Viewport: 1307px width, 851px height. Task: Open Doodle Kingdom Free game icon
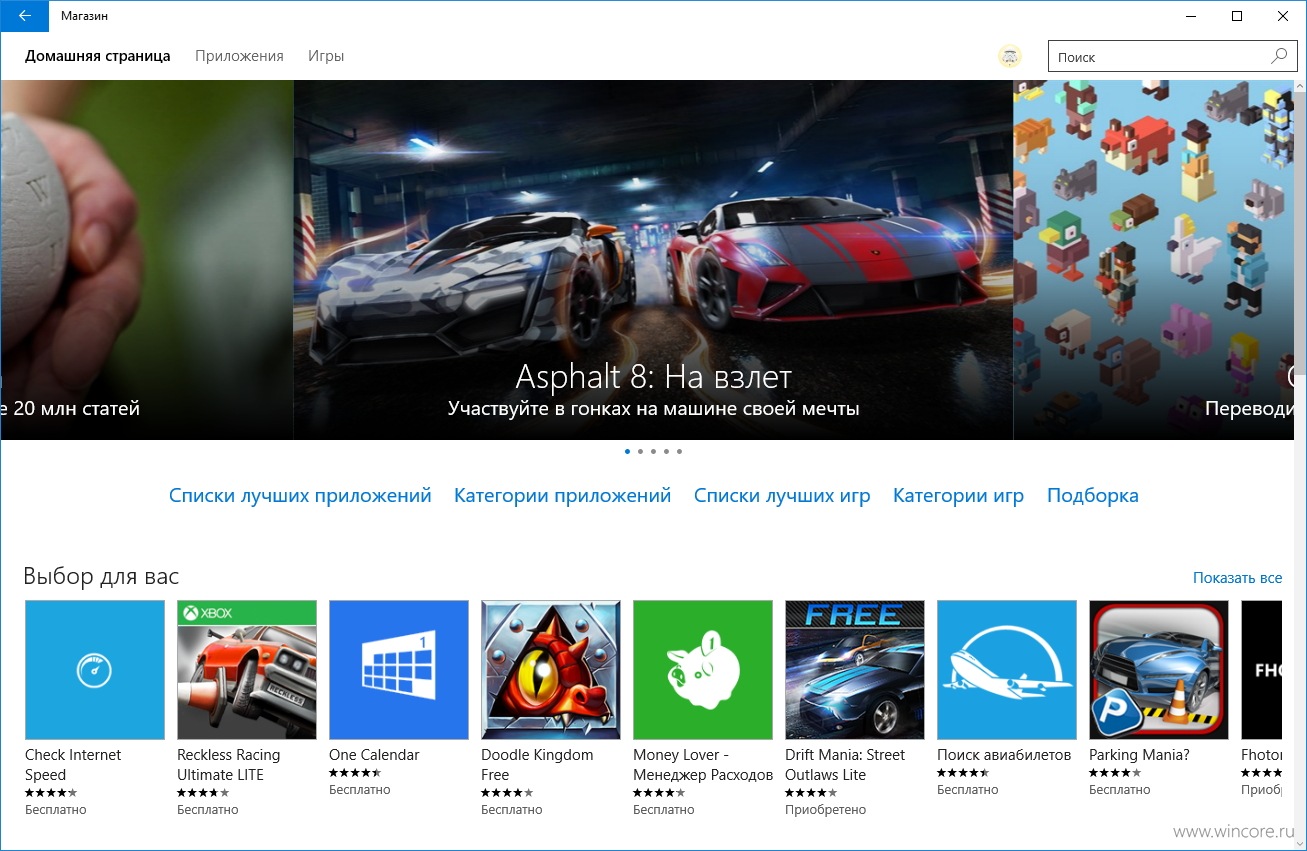click(551, 669)
